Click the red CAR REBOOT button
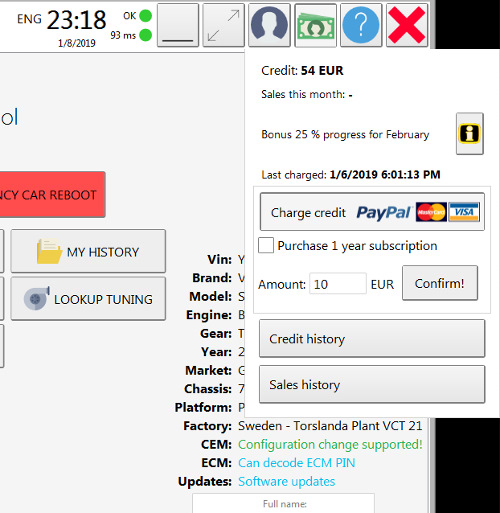Screen dimensions: 500x513 52,194
